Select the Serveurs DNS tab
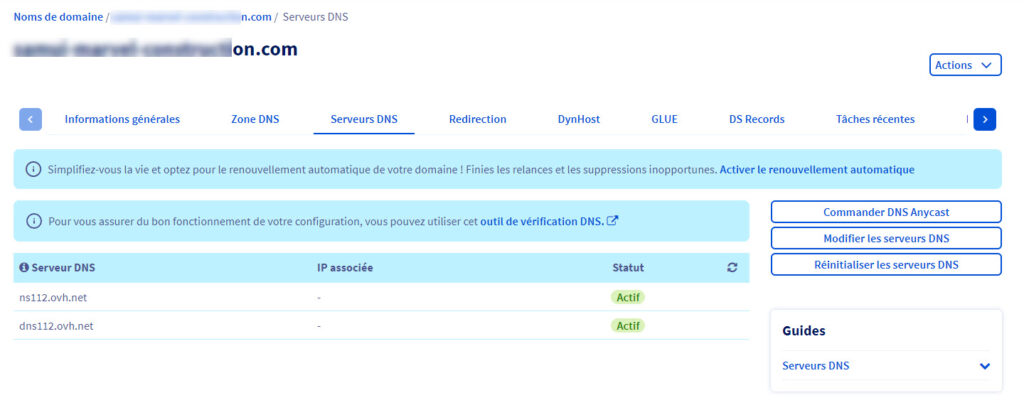This screenshot has width=1024, height=405. coord(364,119)
